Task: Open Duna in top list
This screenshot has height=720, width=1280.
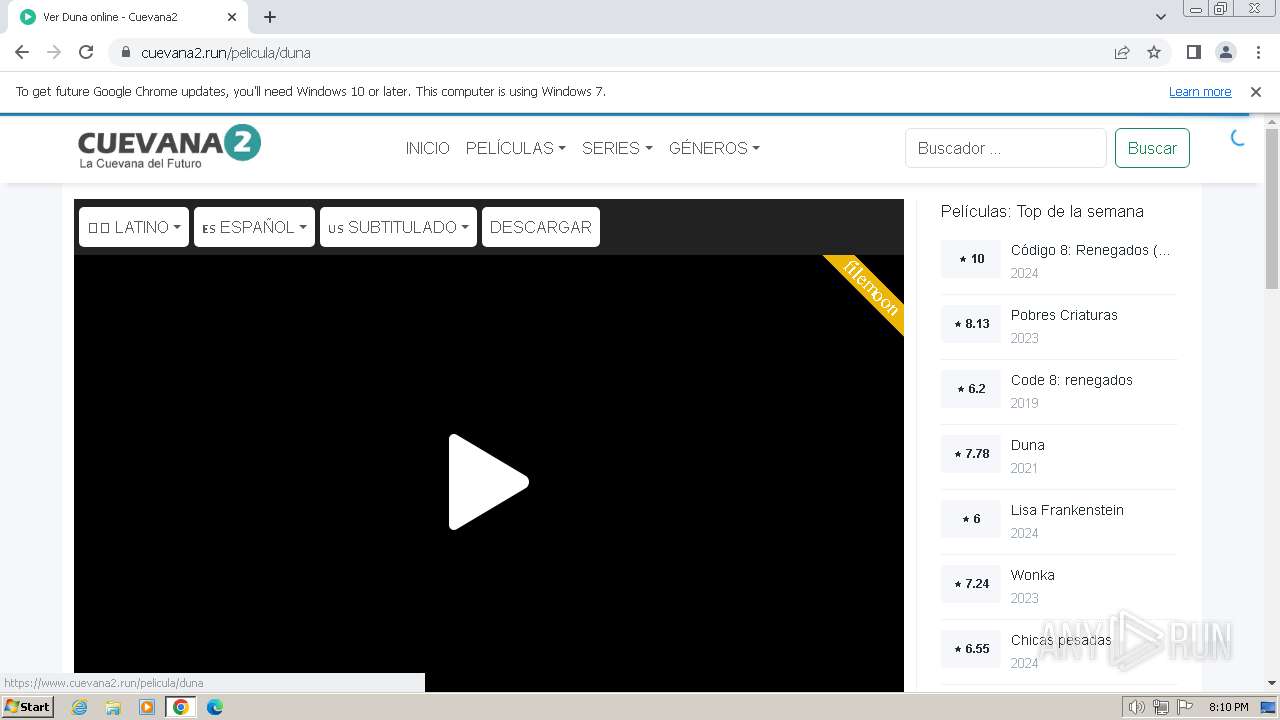Action: click(1027, 445)
